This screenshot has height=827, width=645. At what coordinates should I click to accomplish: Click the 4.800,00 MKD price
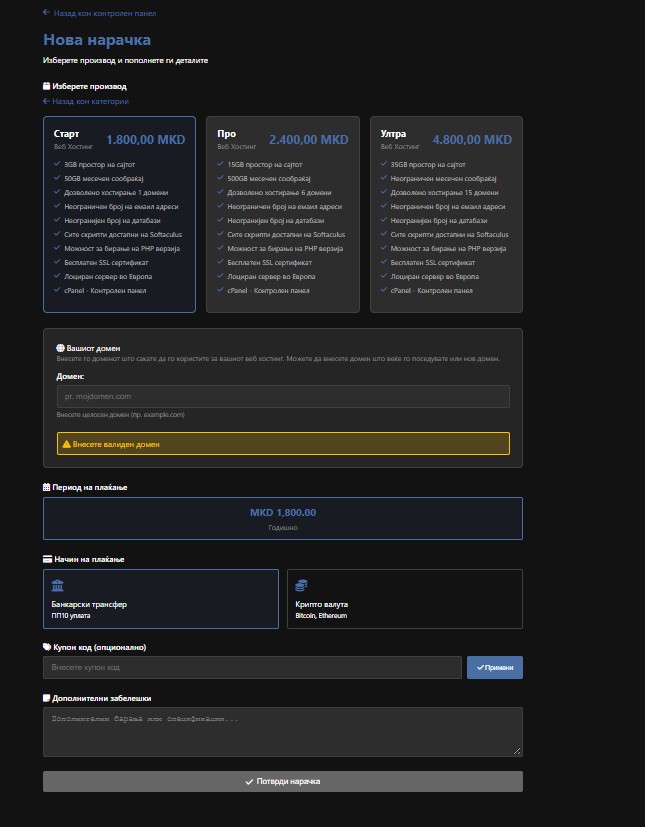(x=472, y=140)
